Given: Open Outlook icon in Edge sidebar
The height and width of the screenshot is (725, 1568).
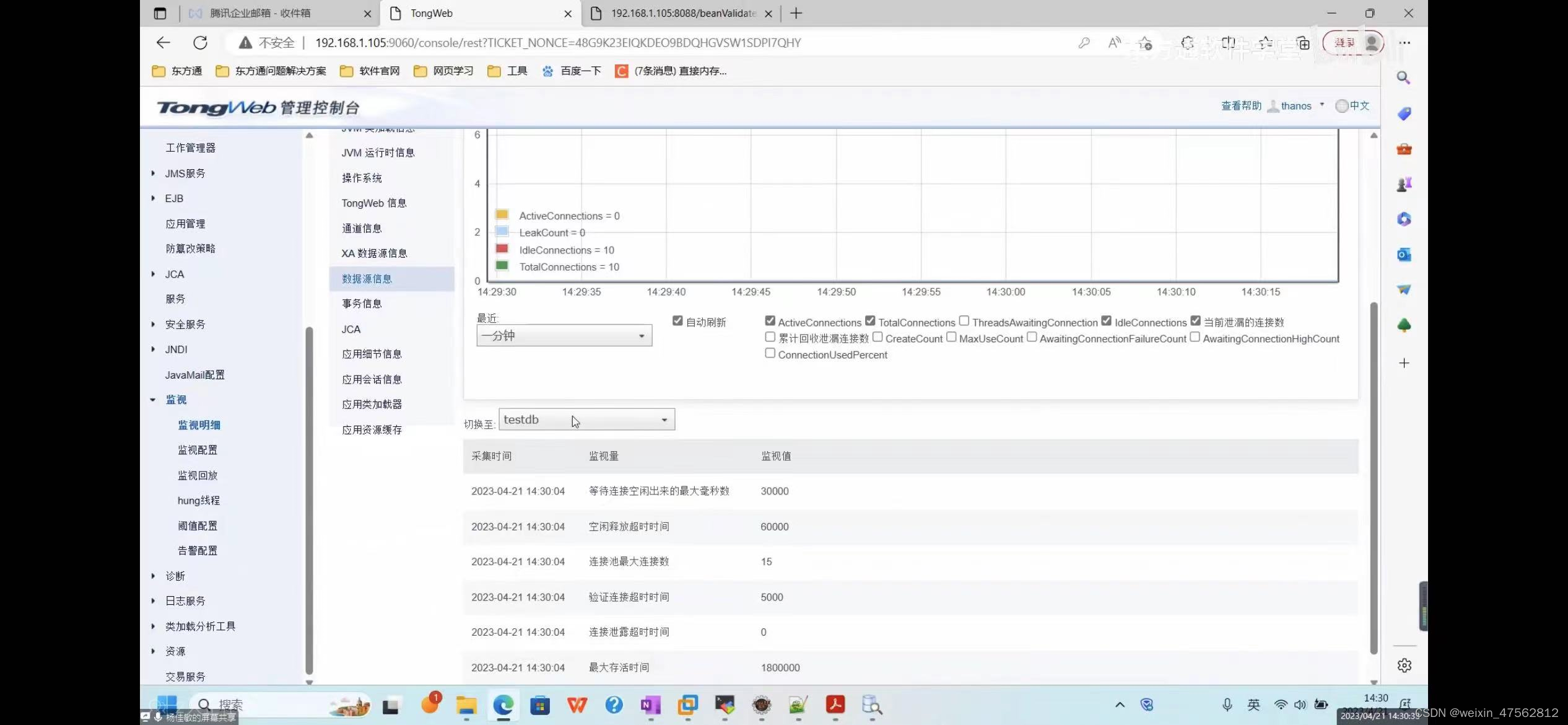Looking at the screenshot, I should 1403,255.
